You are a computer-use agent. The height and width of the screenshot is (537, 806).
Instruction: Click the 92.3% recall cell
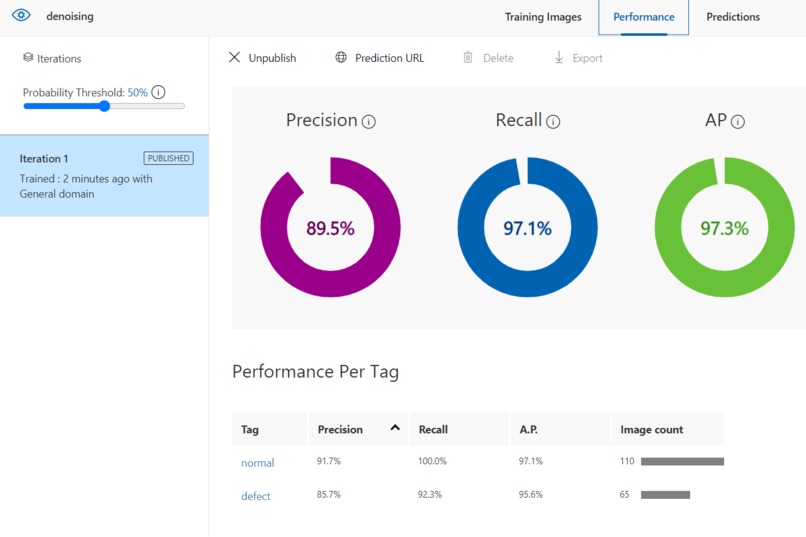(429, 495)
